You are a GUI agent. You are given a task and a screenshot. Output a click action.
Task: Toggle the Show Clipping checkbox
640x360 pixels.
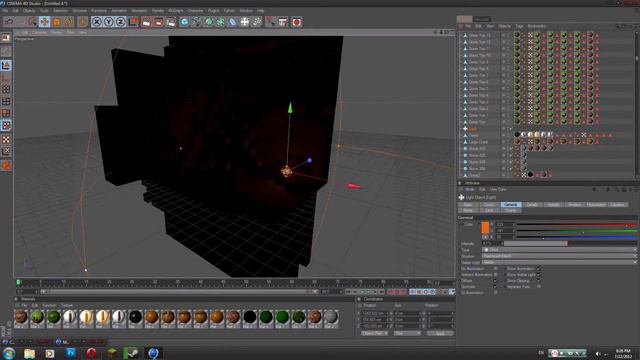pos(539,281)
